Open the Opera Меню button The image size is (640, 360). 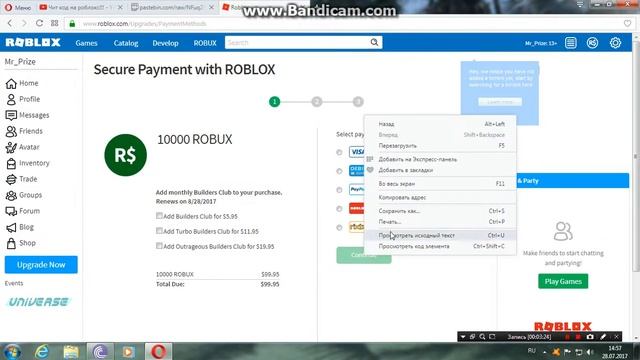18,7
